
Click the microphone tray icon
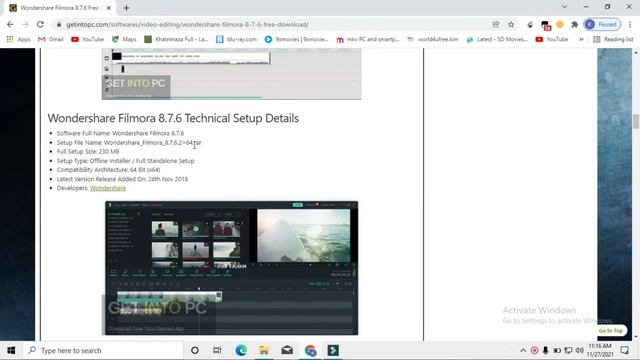pos(545,350)
